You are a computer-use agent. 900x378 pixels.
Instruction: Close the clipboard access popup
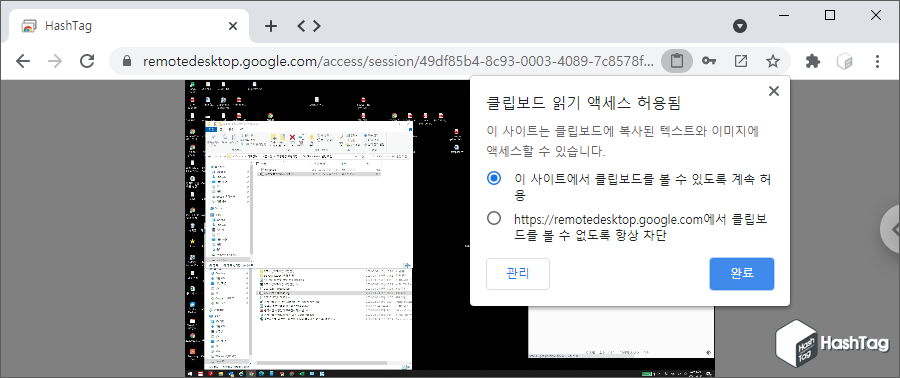(774, 91)
